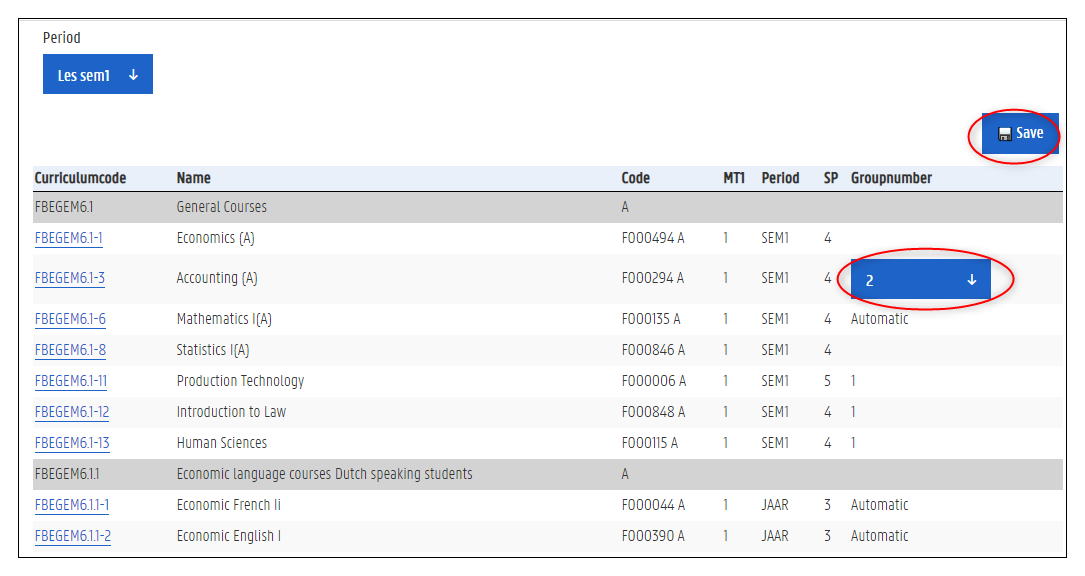Click the down arrow in the group number selector
Screen dimensions: 1085x576
[x=971, y=280]
